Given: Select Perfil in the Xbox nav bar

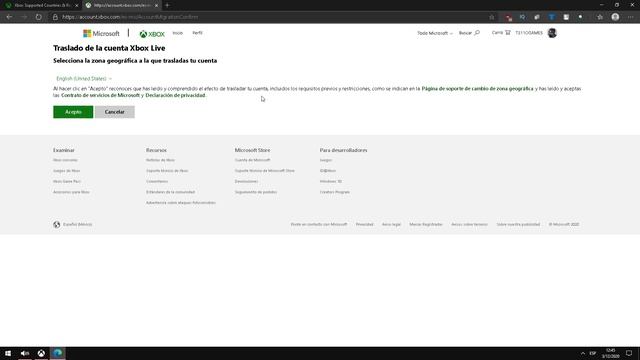Looking at the screenshot, I should [x=198, y=33].
